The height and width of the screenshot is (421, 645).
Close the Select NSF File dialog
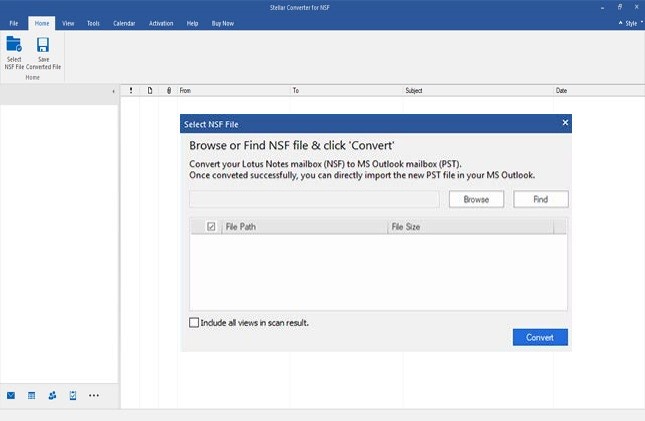565,123
